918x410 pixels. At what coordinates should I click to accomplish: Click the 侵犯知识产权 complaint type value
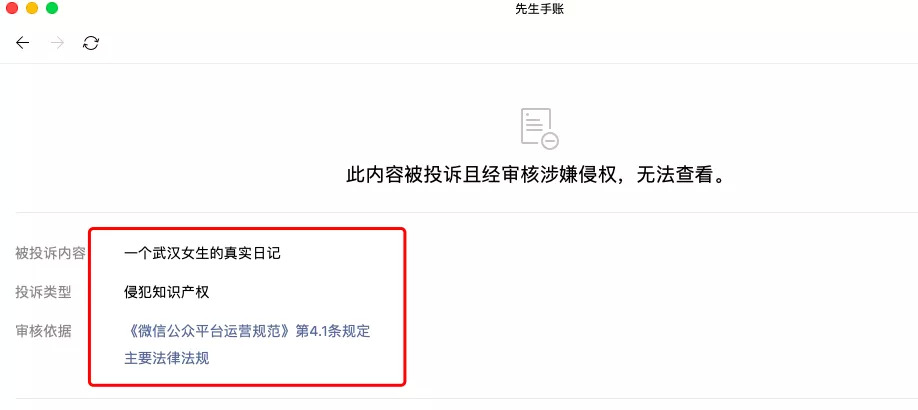coord(167,292)
